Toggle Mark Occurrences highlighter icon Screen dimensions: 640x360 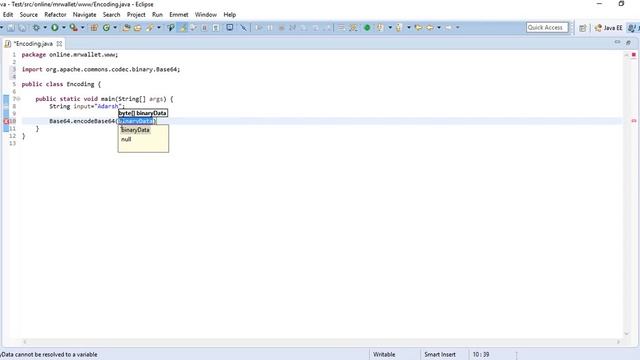[x=183, y=28]
